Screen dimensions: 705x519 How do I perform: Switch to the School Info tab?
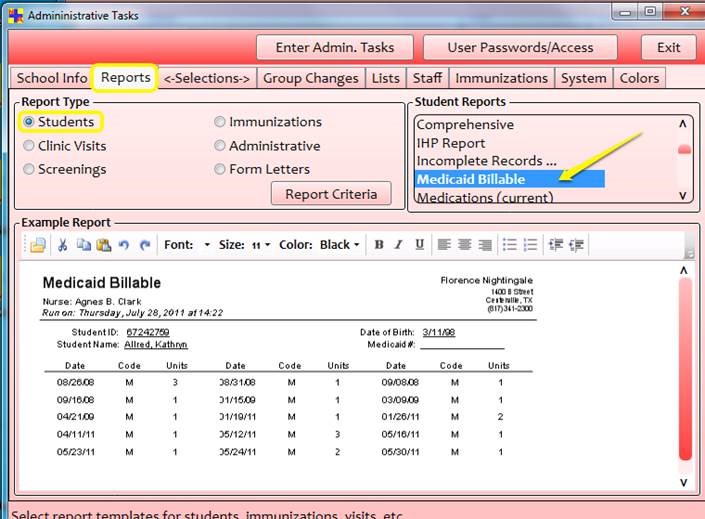tap(52, 78)
